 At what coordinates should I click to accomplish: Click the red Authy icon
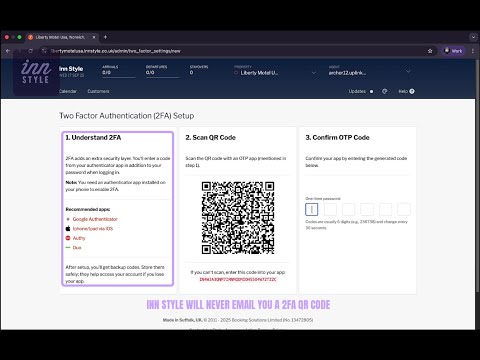point(68,238)
